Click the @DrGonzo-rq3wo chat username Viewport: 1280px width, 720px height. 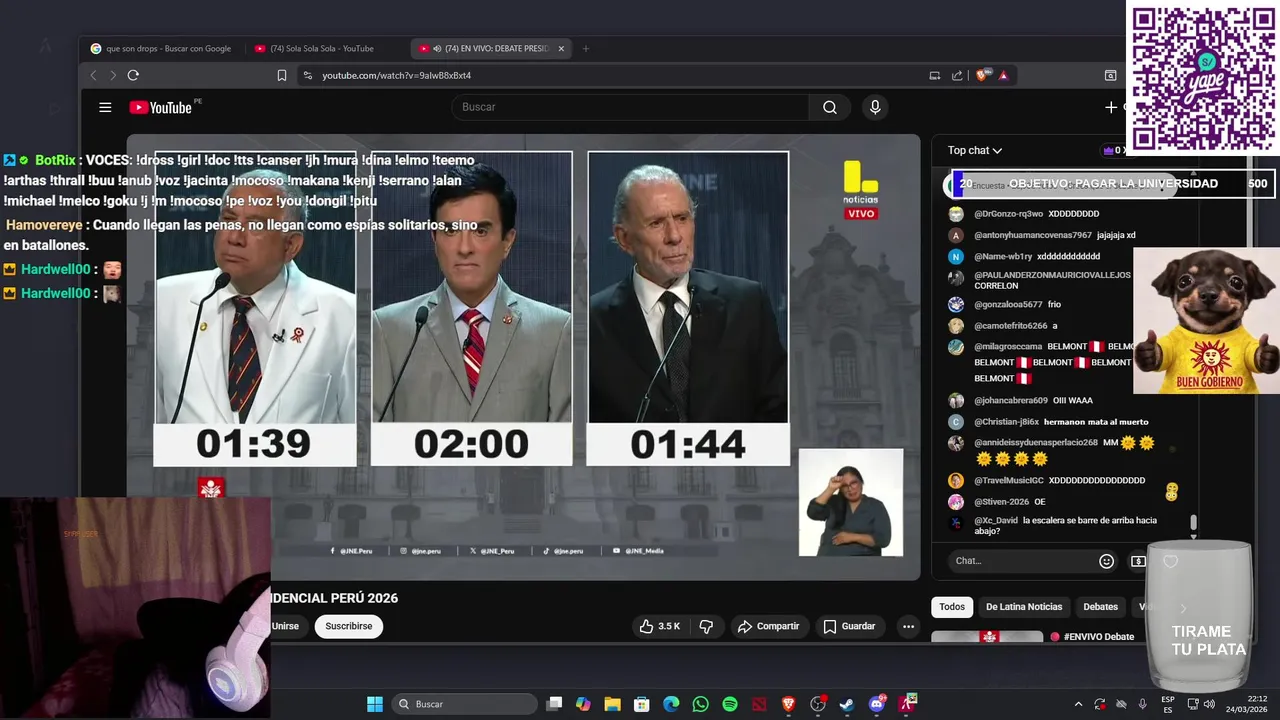(x=1009, y=214)
